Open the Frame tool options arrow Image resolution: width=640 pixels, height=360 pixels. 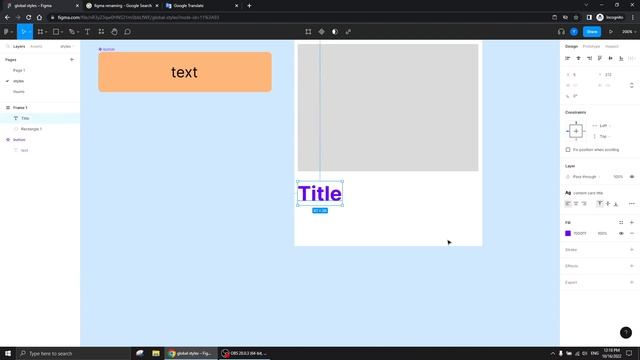46,32
